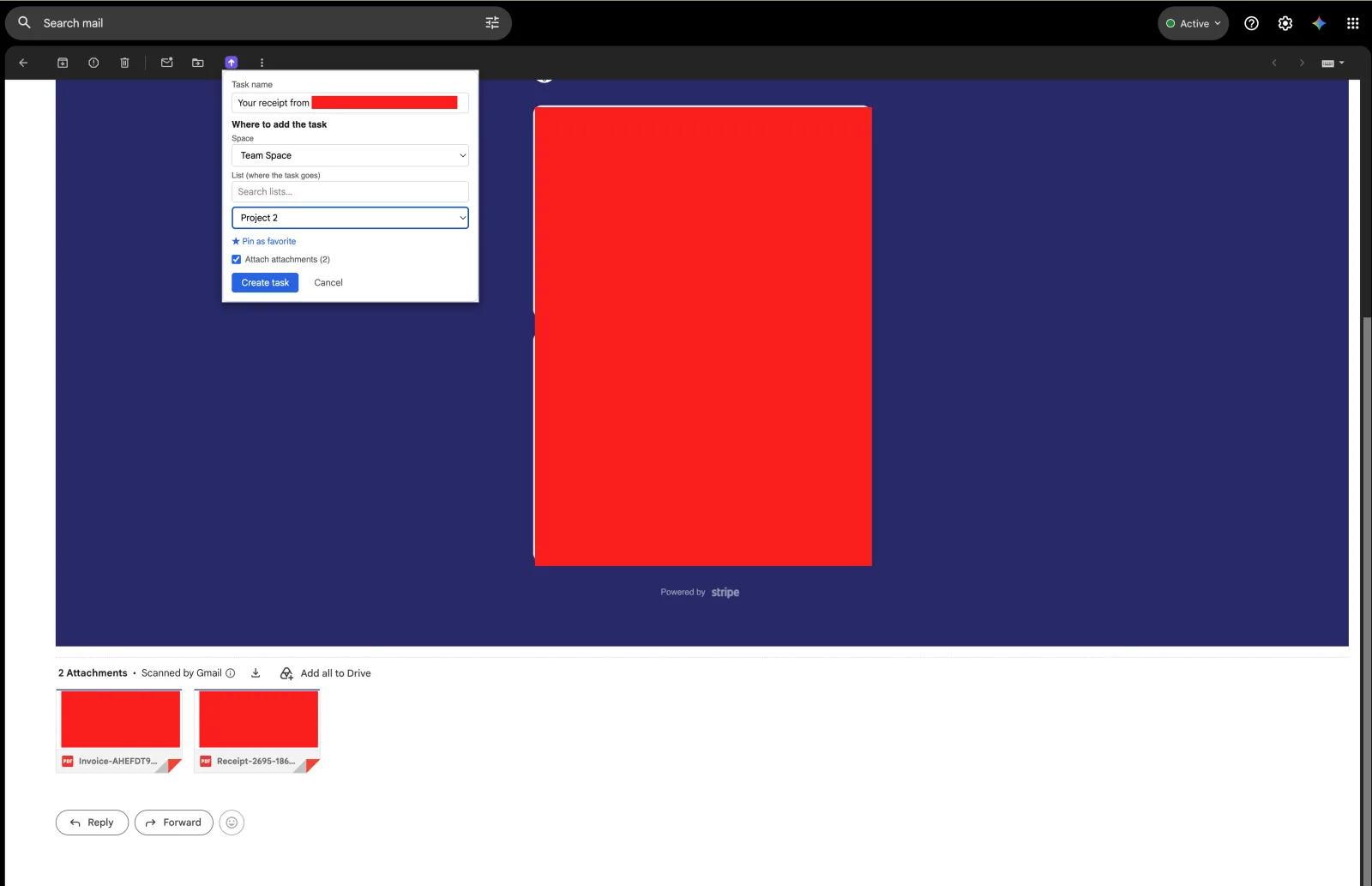The width and height of the screenshot is (1372, 886).
Task: Launch the Gemini sparkle assistant
Action: (1319, 23)
